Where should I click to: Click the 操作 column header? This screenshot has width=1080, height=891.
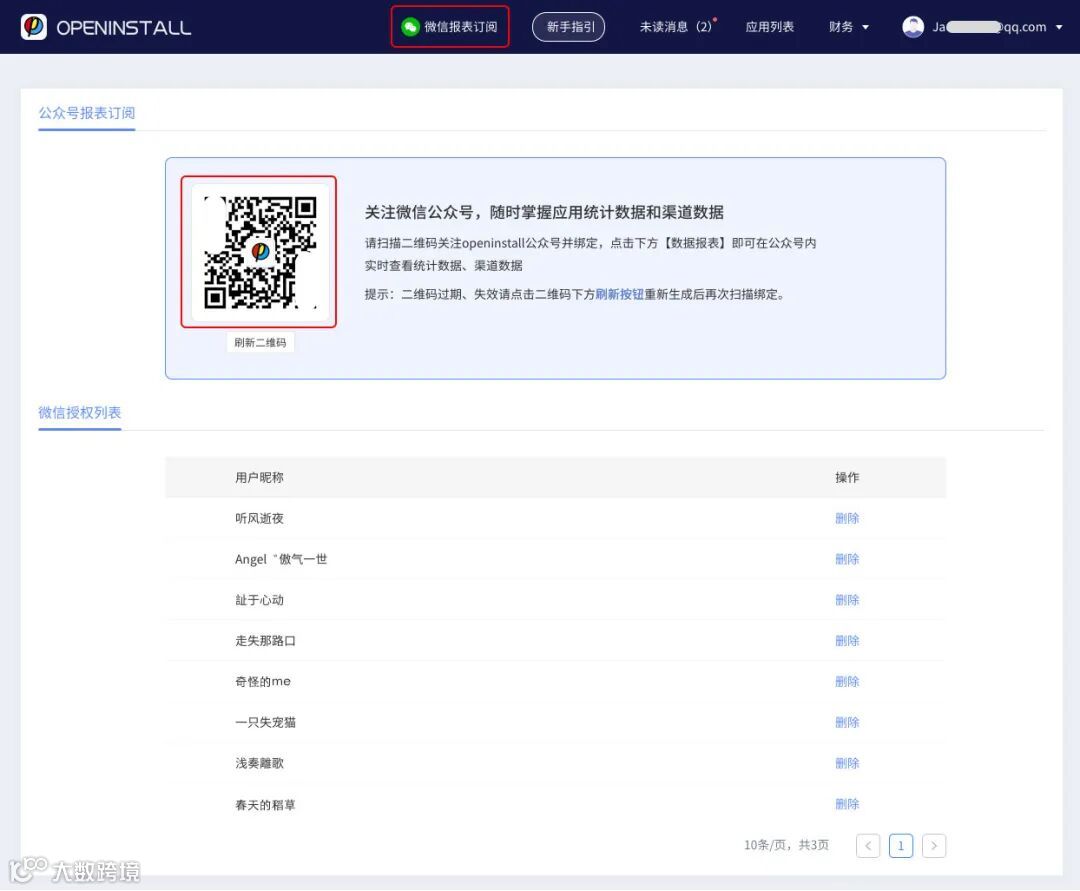tap(847, 477)
